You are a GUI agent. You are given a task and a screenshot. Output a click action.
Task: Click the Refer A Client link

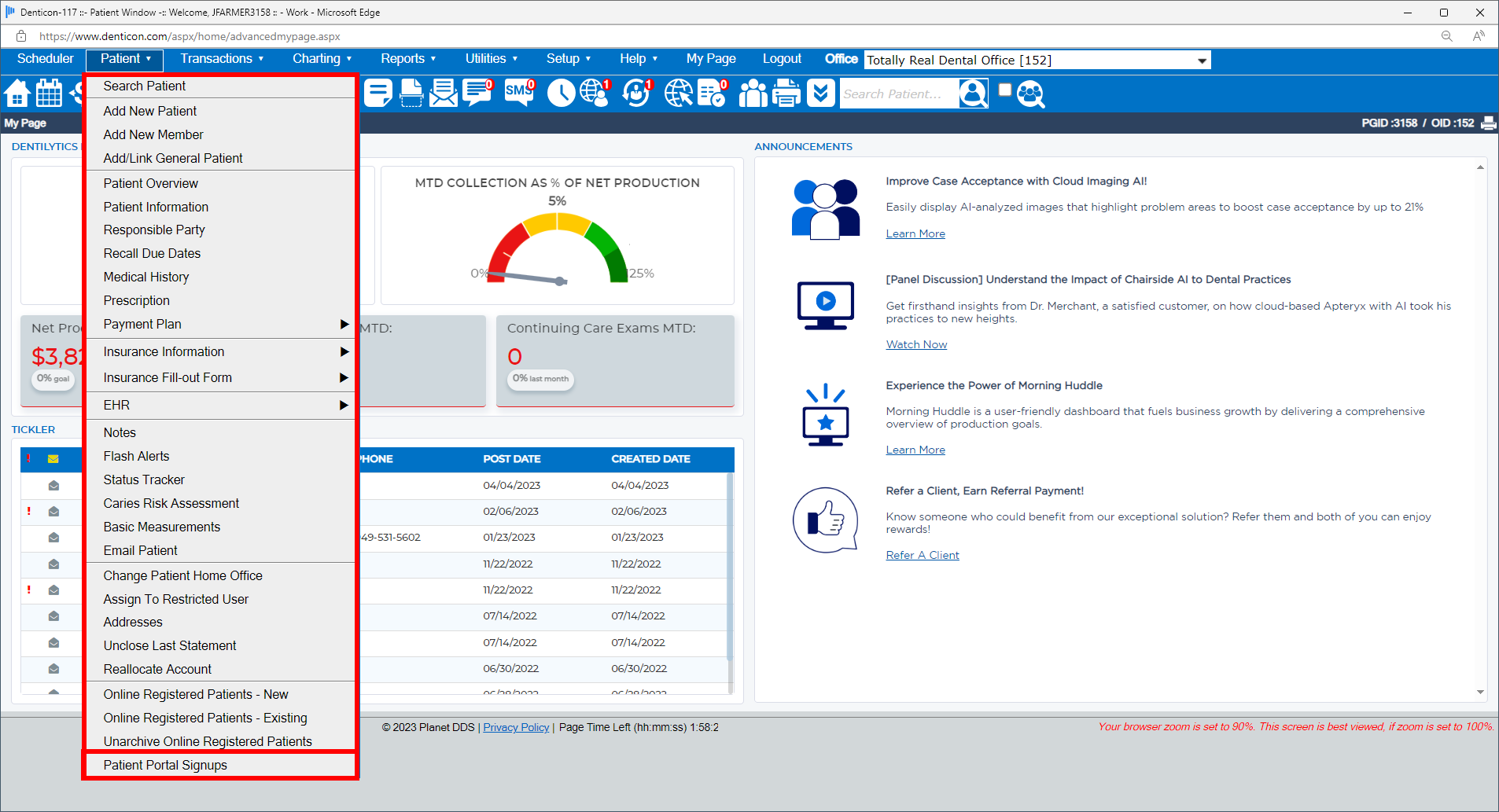[922, 555]
